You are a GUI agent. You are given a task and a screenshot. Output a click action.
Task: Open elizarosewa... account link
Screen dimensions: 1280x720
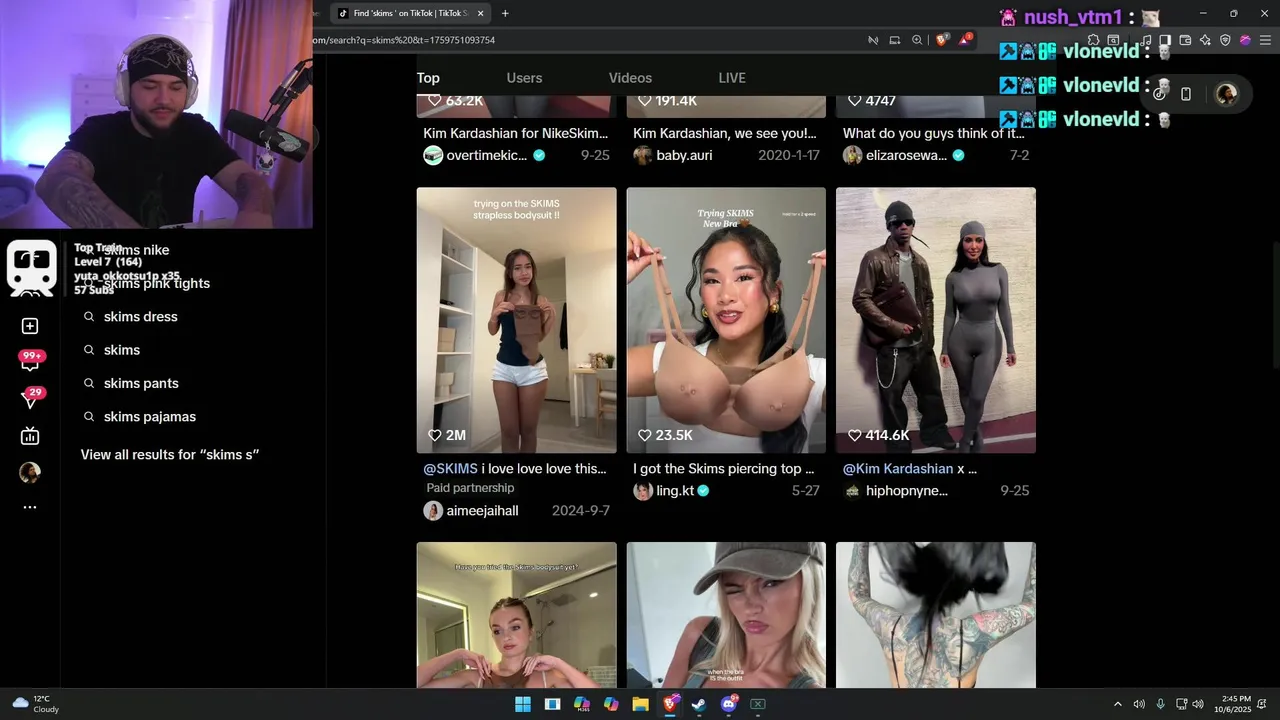904,155
